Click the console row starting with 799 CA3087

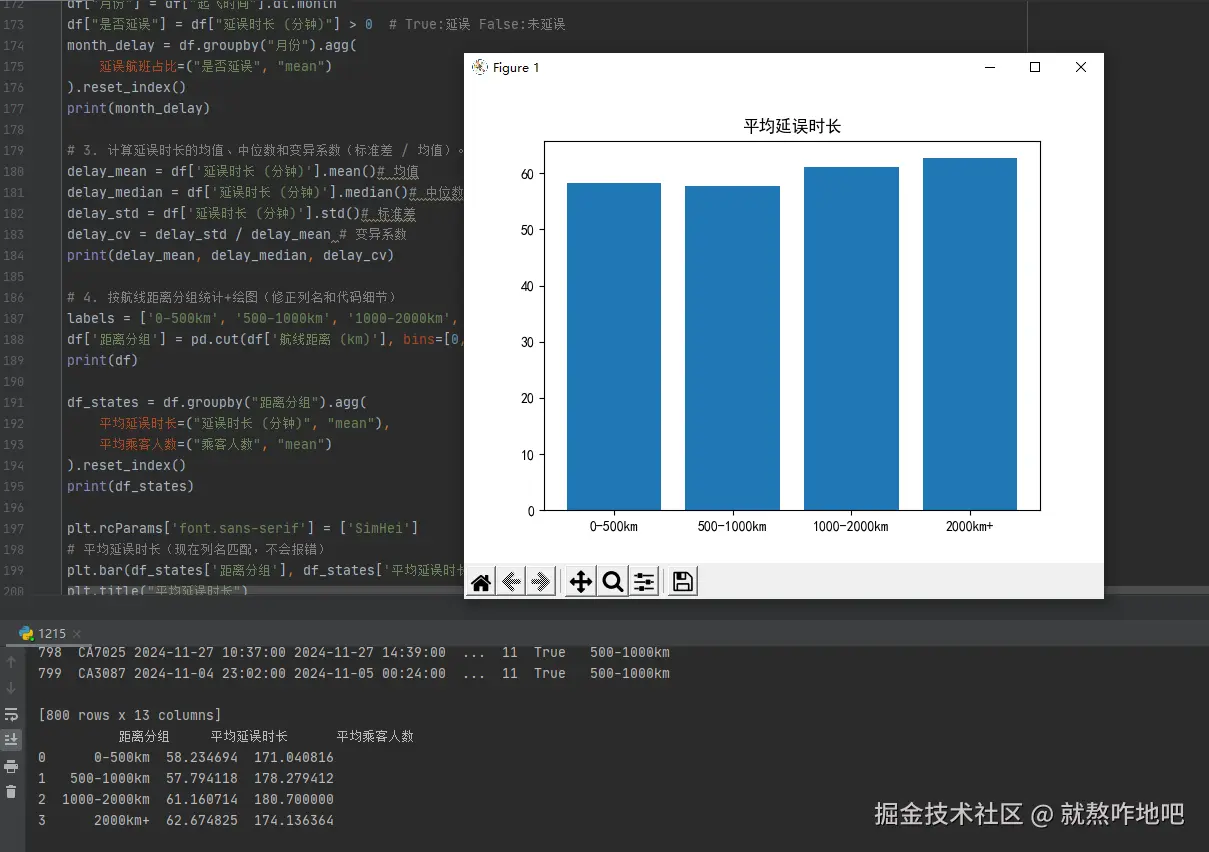pyautogui.click(x=354, y=673)
